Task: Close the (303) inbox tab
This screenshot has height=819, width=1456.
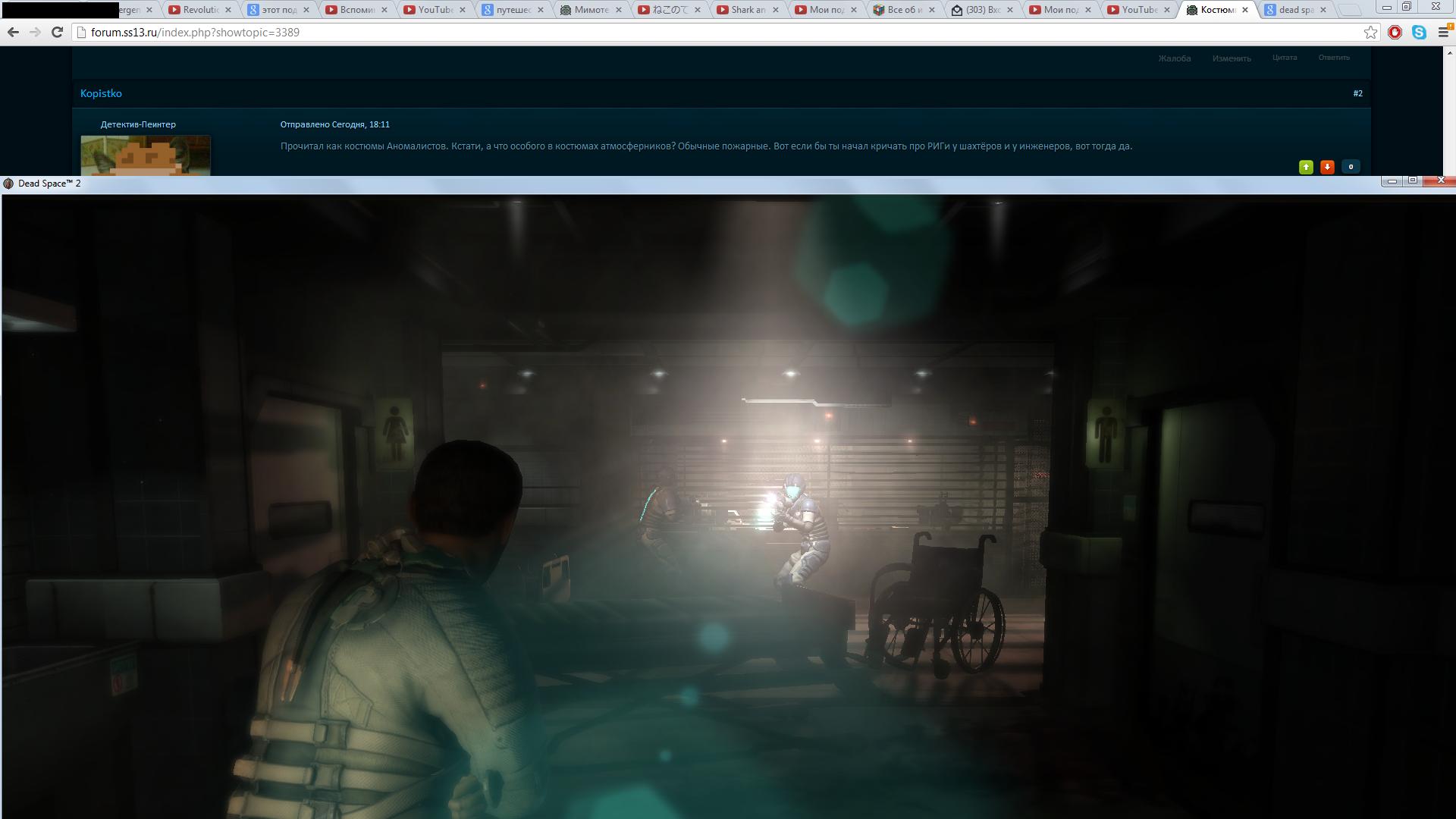Action: click(1010, 10)
